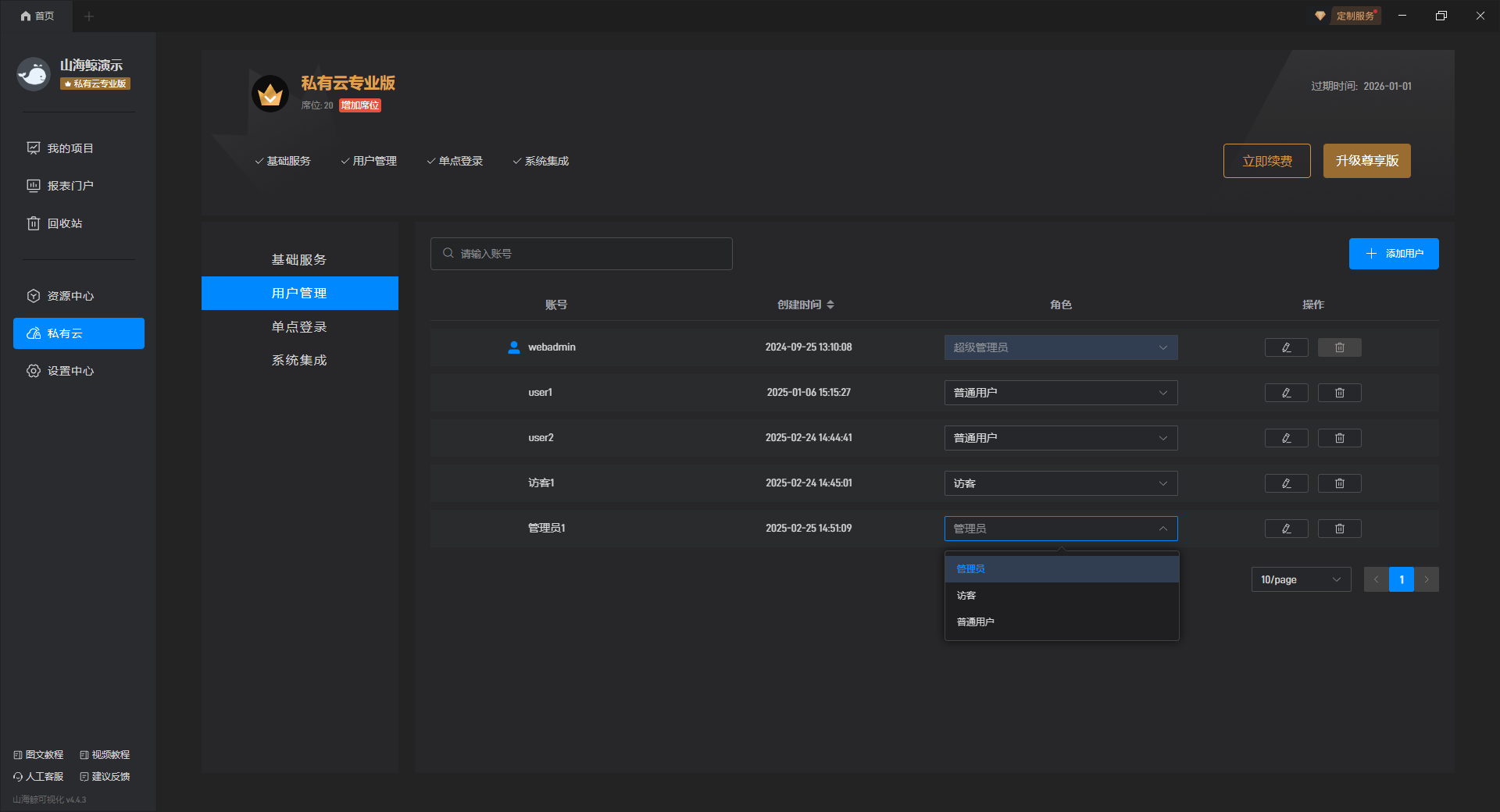Click the 创建时间 sort arrows
Image resolution: width=1500 pixels, height=812 pixels.
(830, 304)
